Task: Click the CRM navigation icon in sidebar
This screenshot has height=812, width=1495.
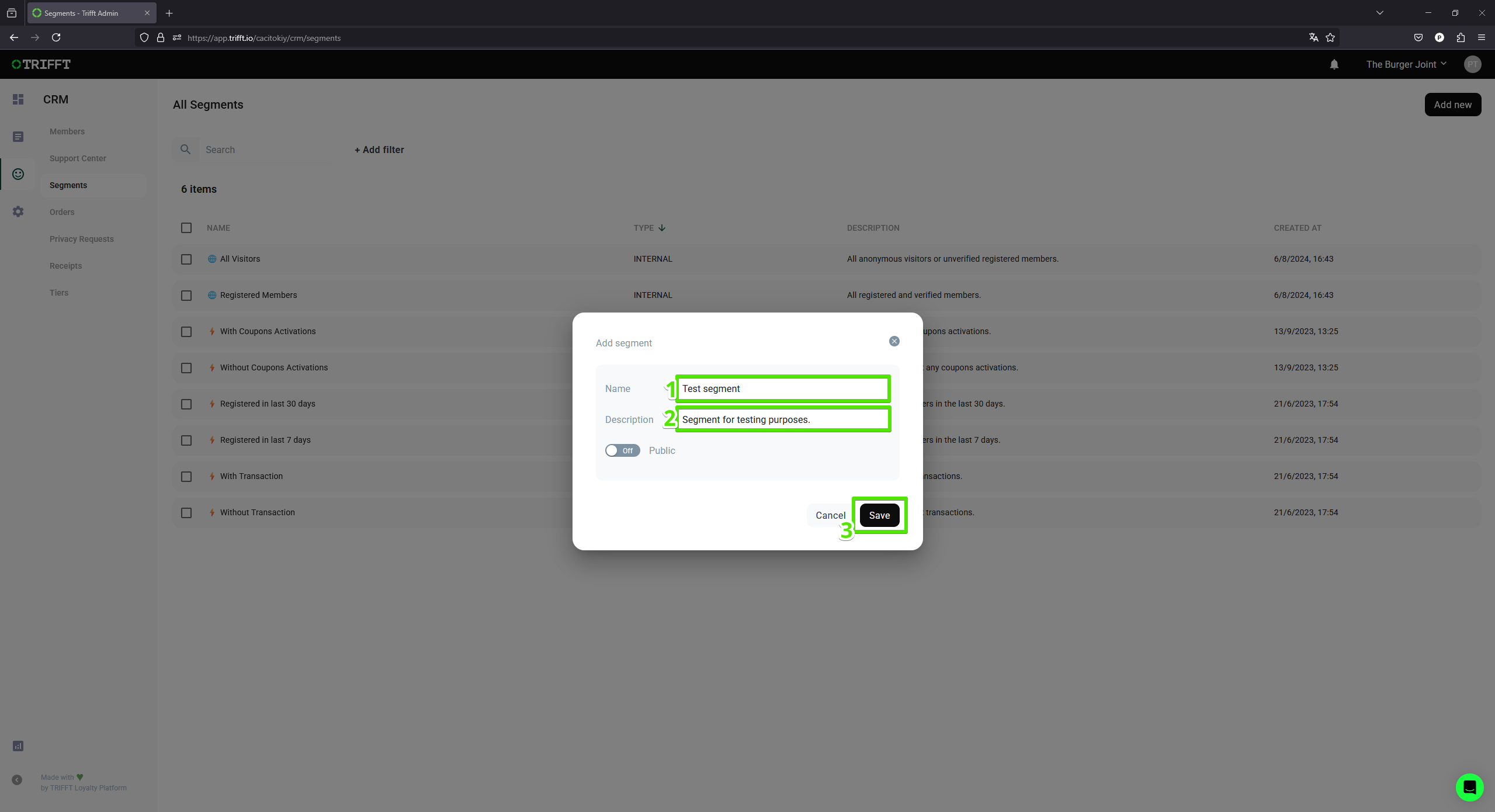Action: click(x=18, y=174)
